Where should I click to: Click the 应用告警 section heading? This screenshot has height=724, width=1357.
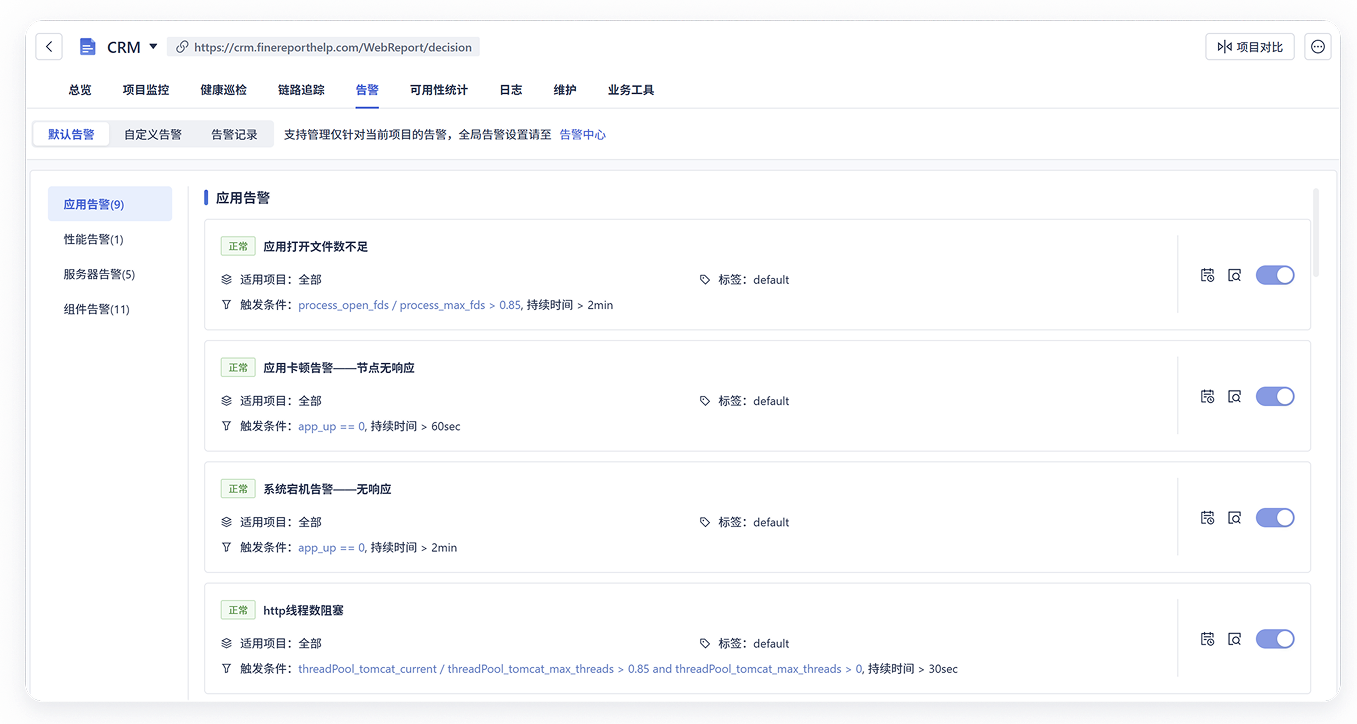pyautogui.click(x=243, y=198)
